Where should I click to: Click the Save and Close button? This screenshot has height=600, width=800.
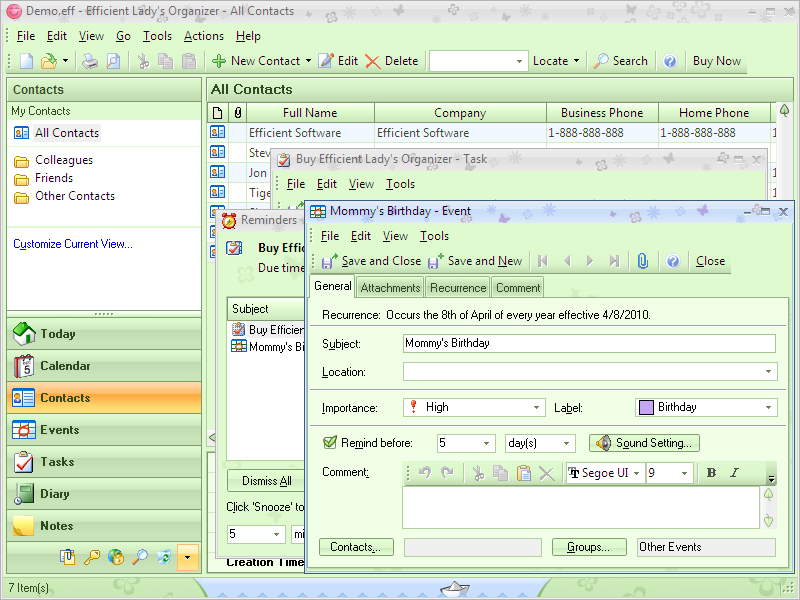coord(371,261)
